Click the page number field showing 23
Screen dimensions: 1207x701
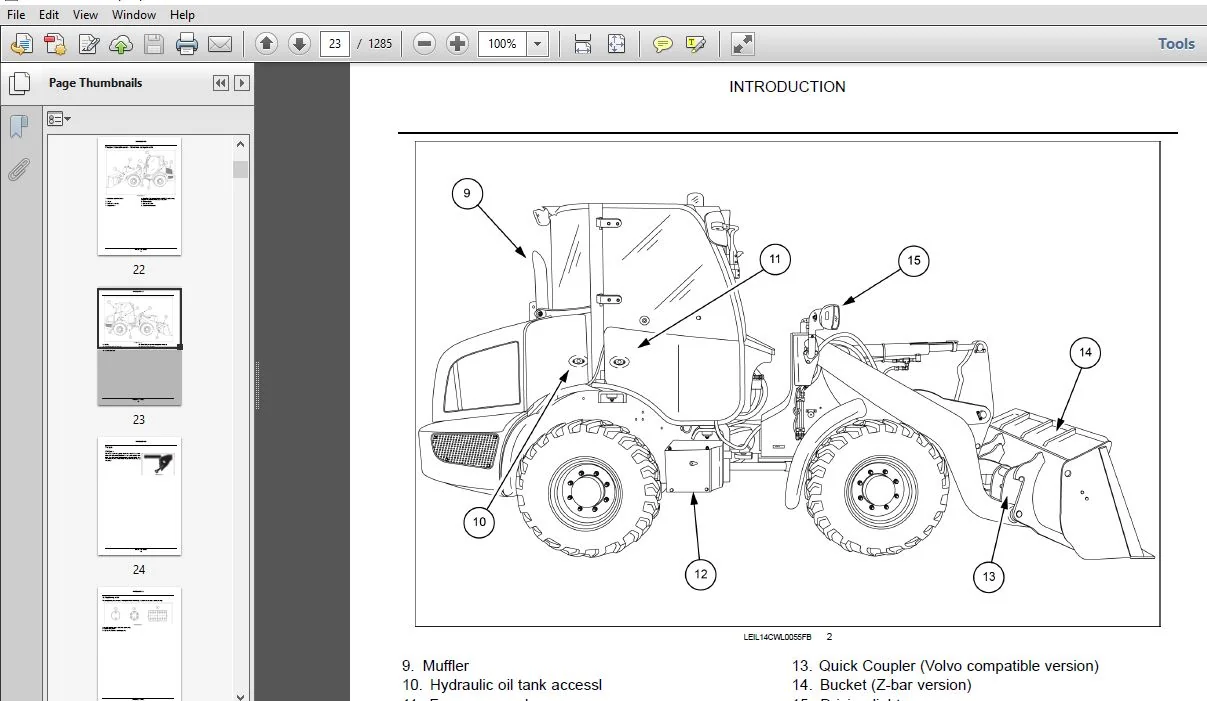(334, 44)
